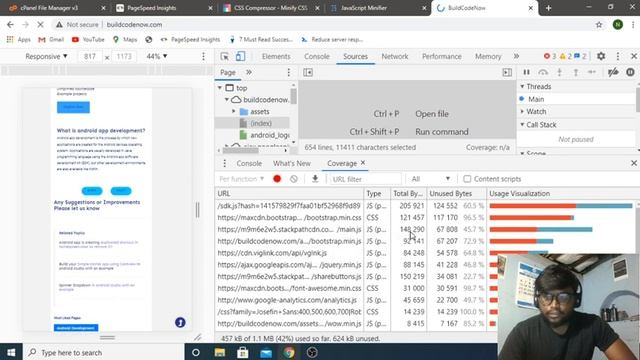The width and height of the screenshot is (640, 360).
Task: Expand the assets folder
Action: pos(234,111)
